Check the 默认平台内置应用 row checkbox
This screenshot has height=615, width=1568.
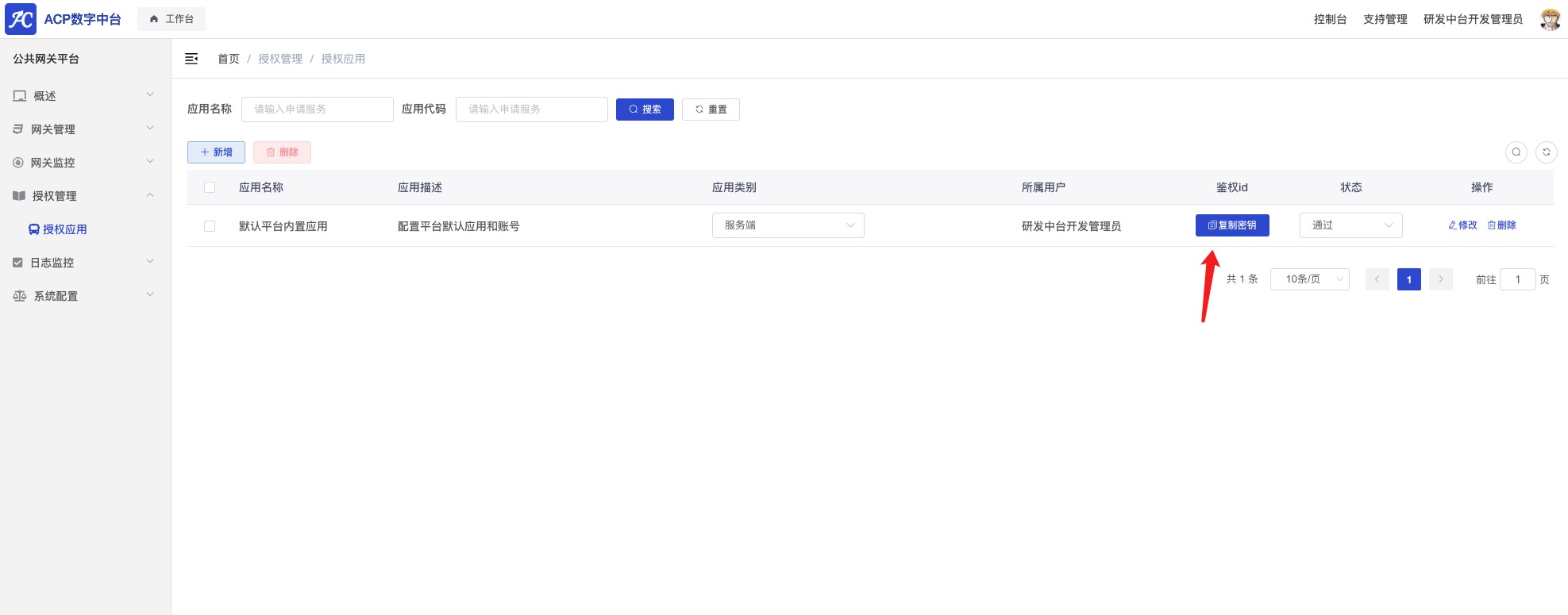(210, 226)
